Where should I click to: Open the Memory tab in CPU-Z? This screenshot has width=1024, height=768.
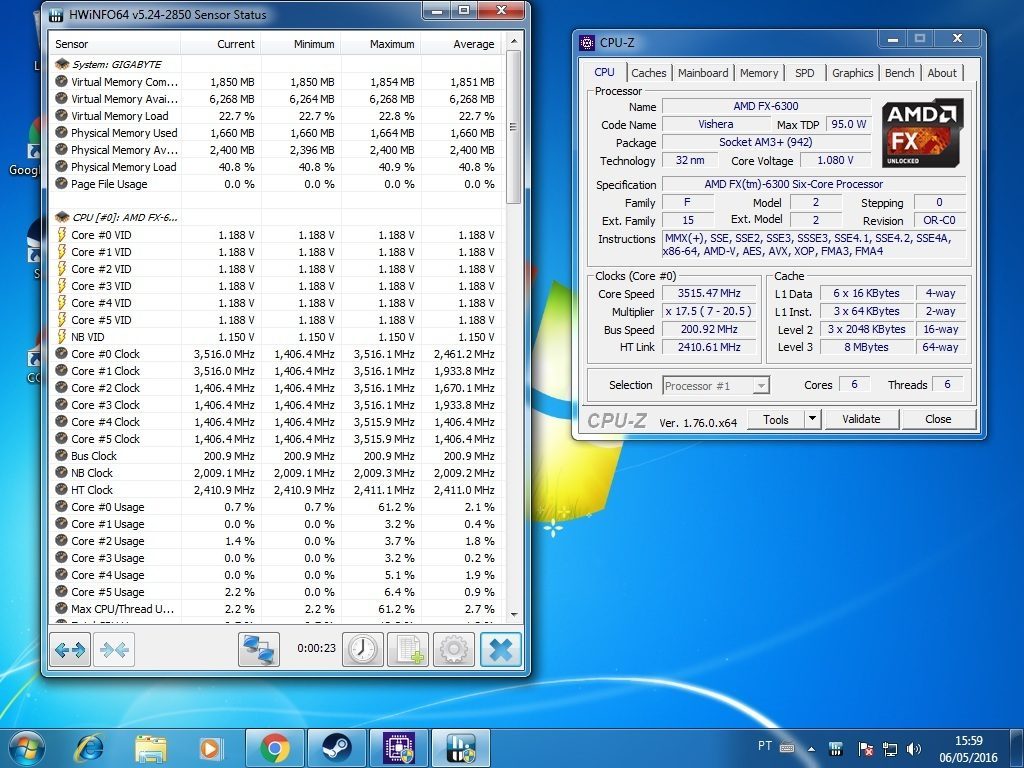coord(759,73)
